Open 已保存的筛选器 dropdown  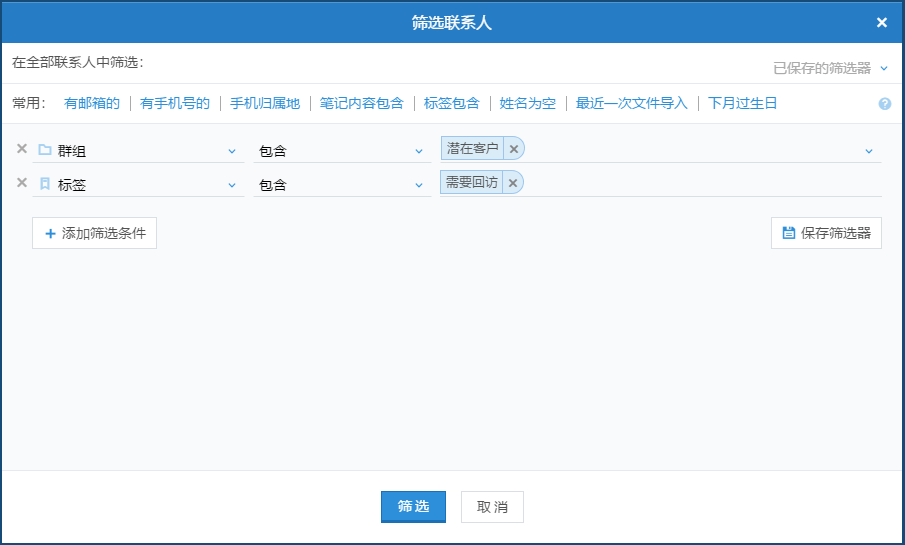click(x=830, y=68)
